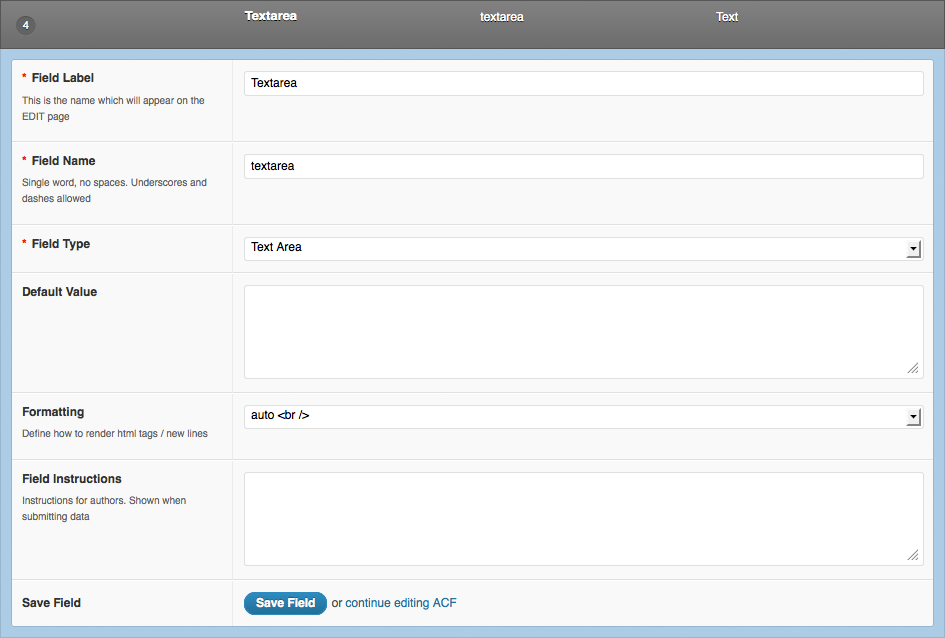Click the resize grip on Field Instructions textarea

pos(912,555)
